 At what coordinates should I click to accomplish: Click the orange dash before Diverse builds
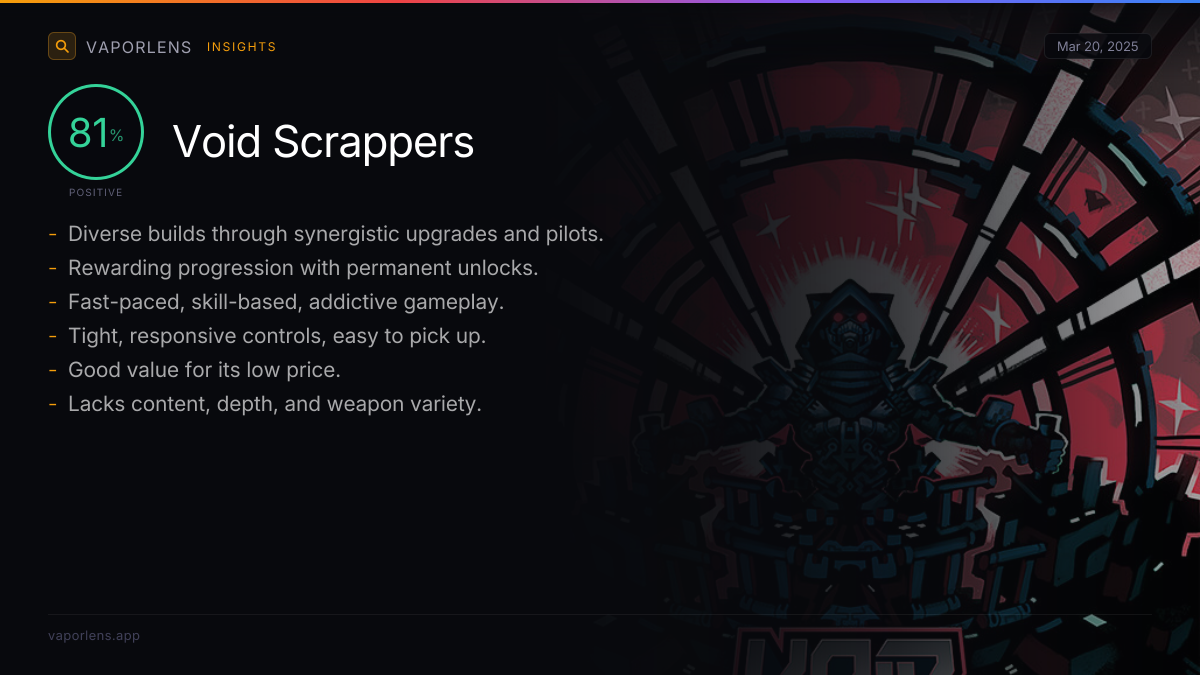52,235
